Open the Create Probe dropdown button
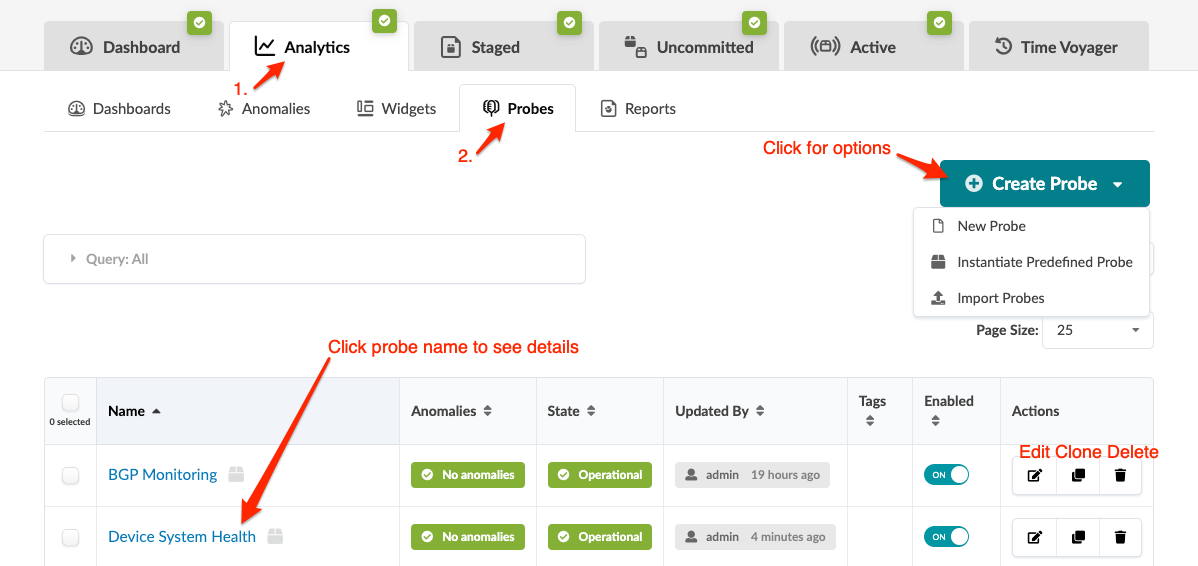Image resolution: width=1198 pixels, height=566 pixels. 1044,184
